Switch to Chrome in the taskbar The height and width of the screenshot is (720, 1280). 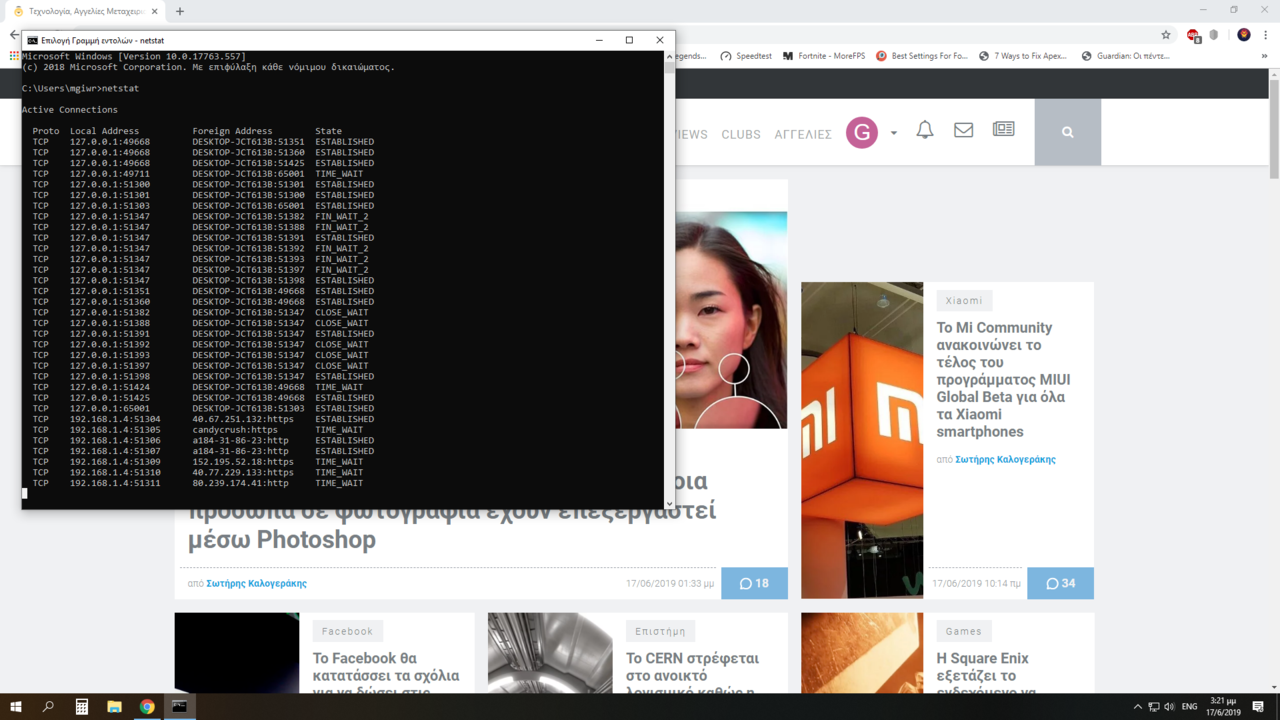(147, 707)
